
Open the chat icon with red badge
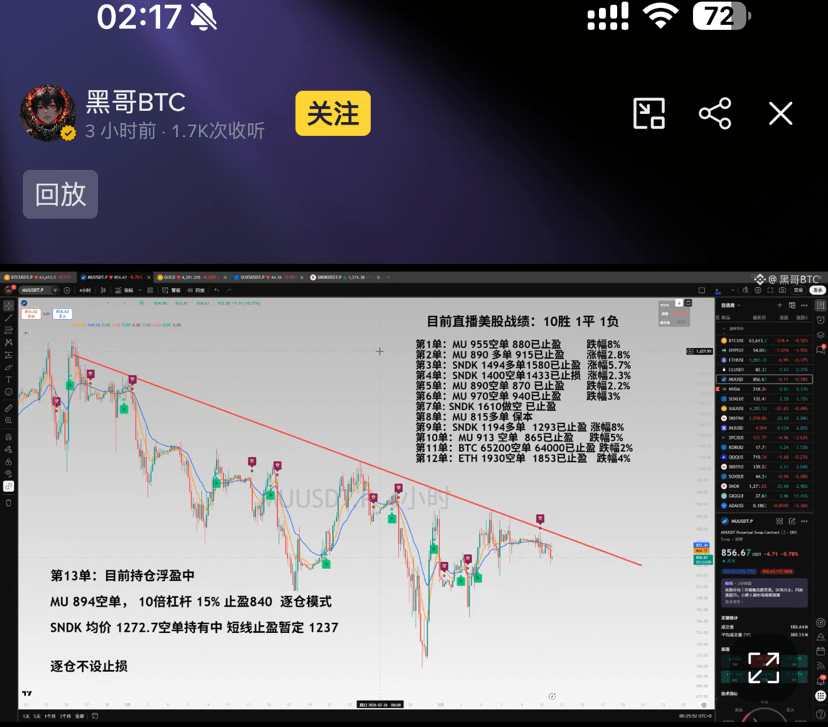click(x=821, y=348)
